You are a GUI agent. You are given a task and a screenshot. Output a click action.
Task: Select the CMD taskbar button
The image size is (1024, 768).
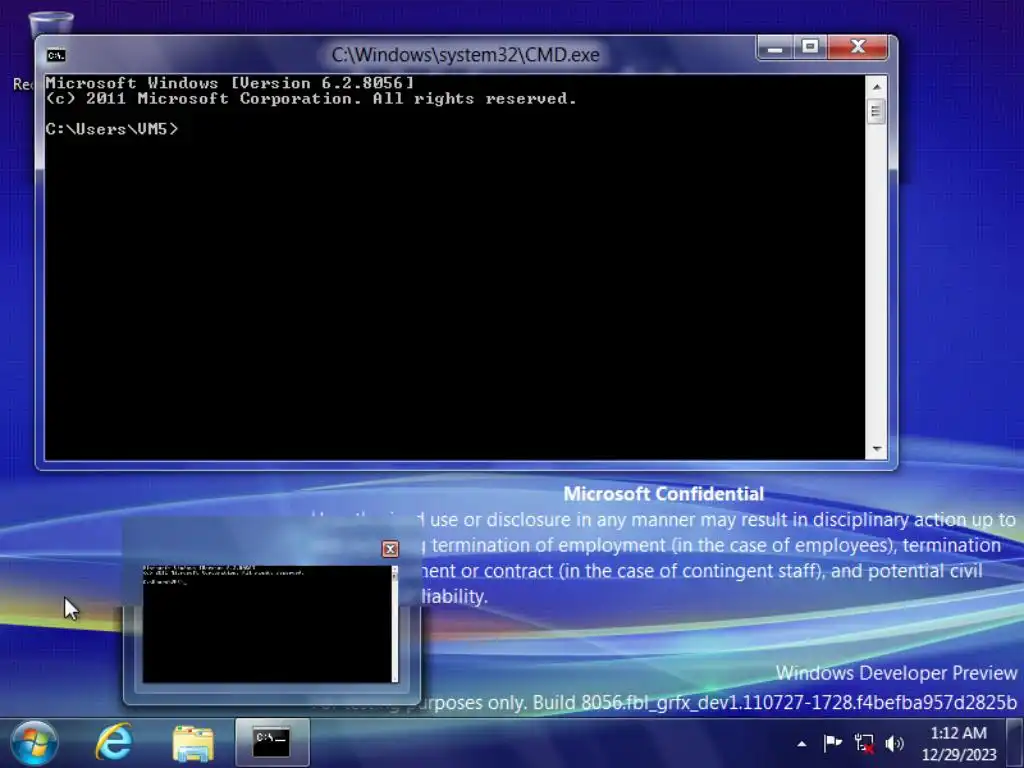tap(272, 743)
